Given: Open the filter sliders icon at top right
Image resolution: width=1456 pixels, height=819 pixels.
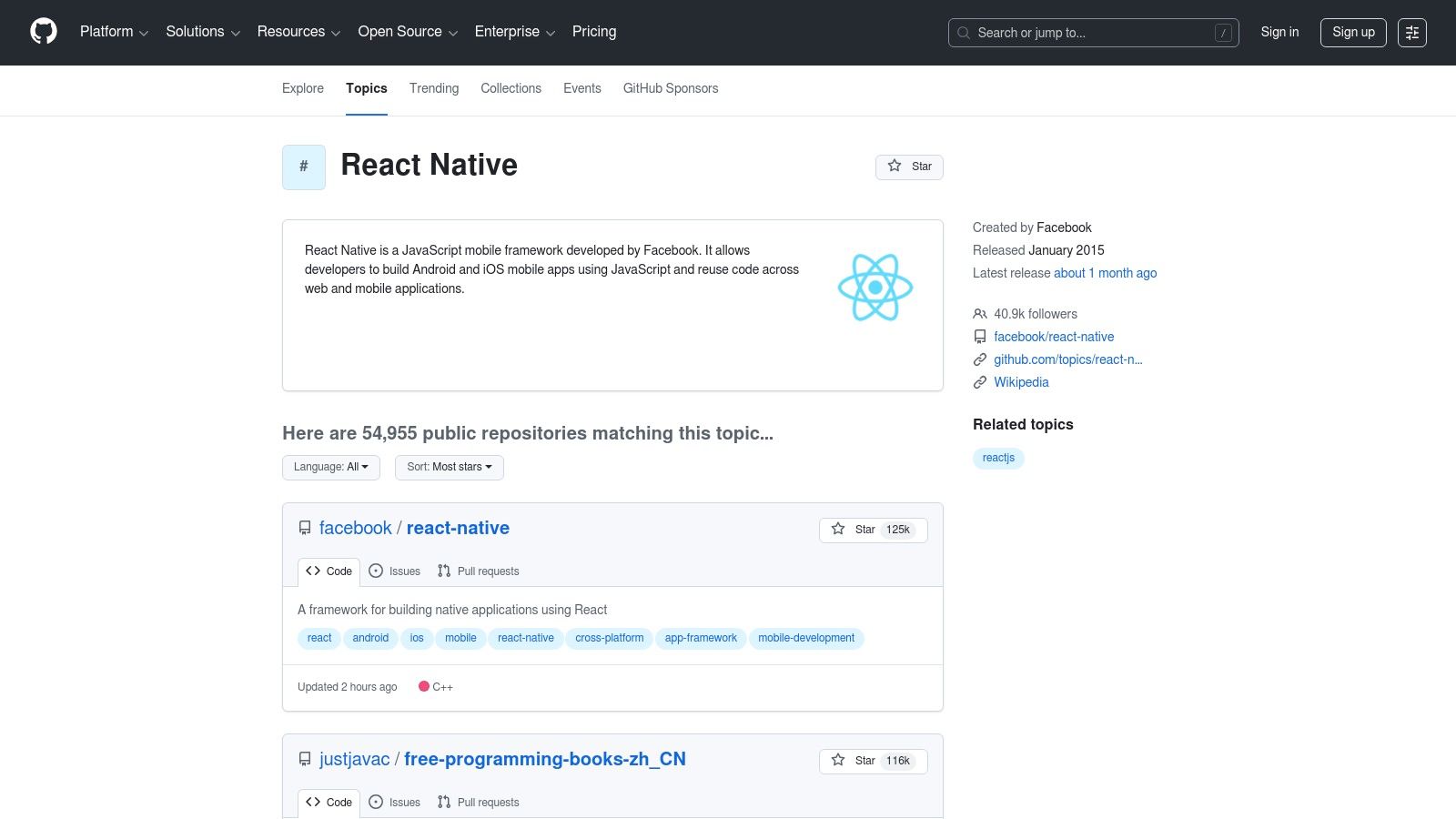Looking at the screenshot, I should tap(1411, 32).
